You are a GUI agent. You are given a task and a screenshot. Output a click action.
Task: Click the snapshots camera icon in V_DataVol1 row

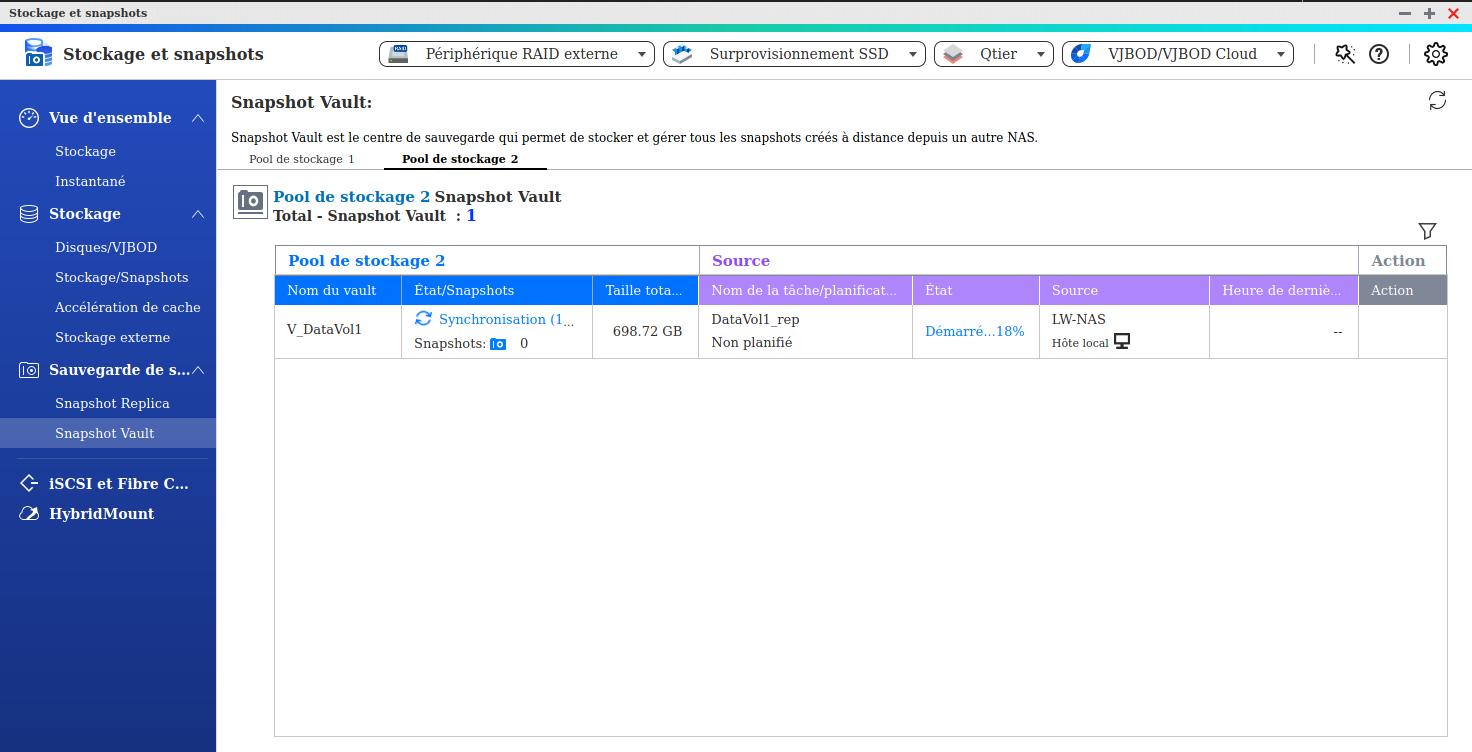pyautogui.click(x=498, y=344)
